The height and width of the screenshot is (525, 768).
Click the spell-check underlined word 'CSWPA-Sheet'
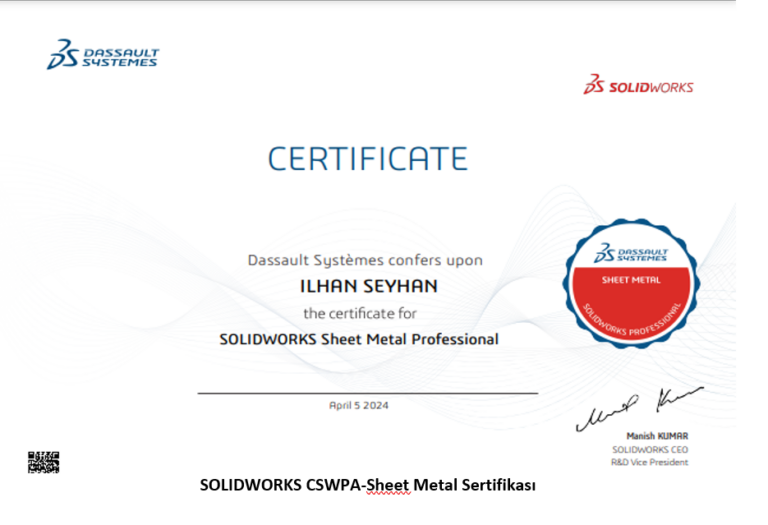point(360,485)
